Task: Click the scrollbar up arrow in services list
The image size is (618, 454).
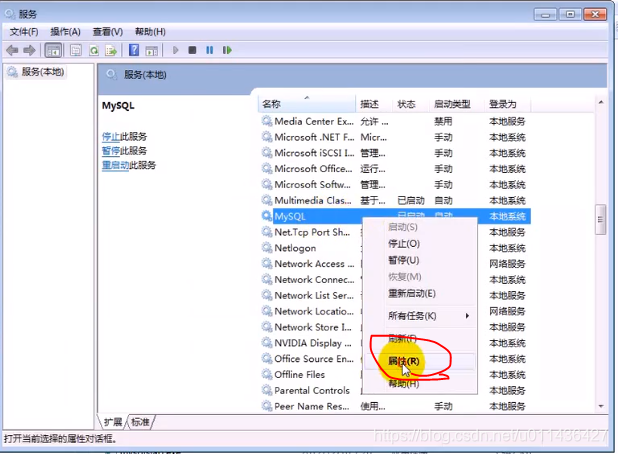Action: (601, 102)
